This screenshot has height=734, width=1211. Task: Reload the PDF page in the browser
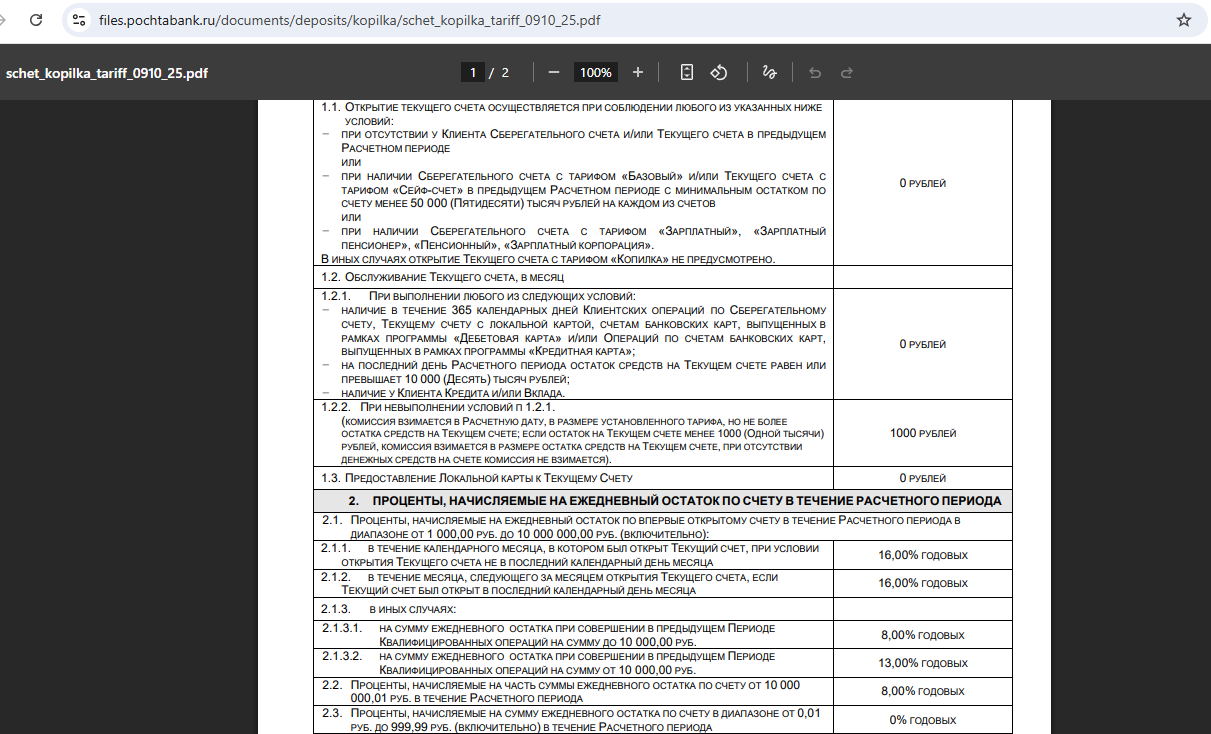(x=36, y=20)
